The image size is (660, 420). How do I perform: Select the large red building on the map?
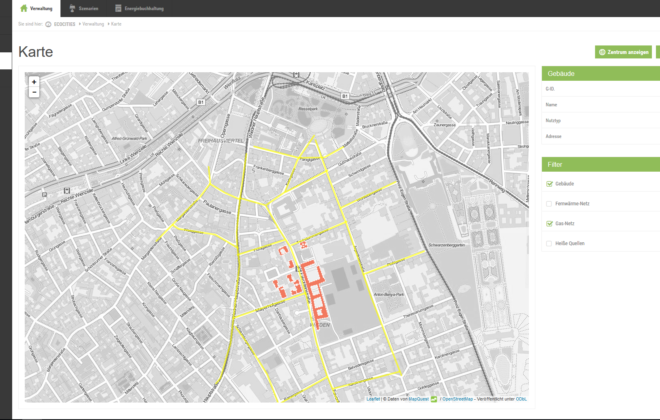(314, 290)
